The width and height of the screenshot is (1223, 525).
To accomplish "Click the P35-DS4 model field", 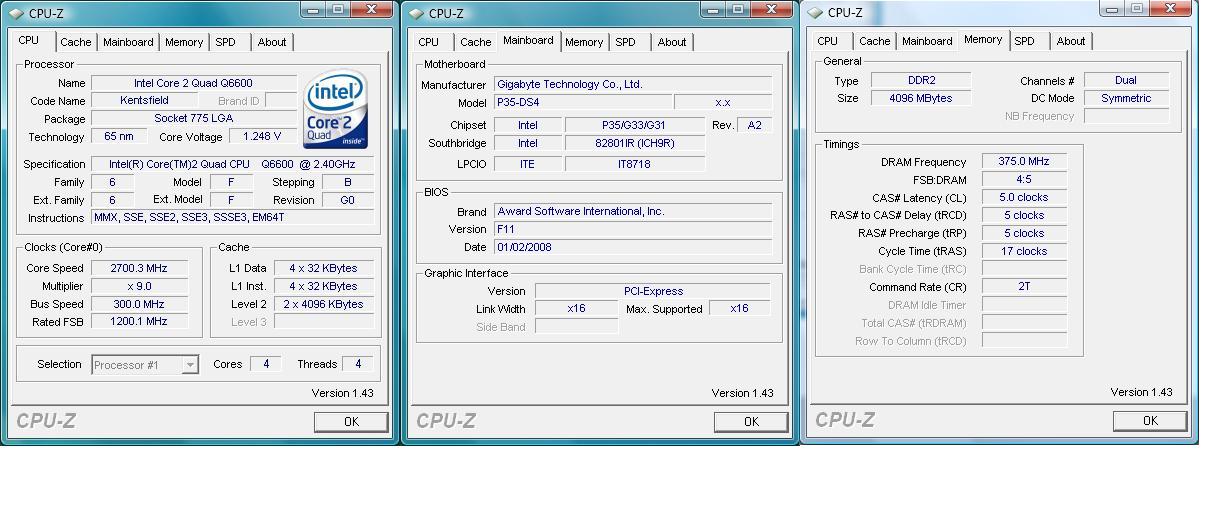I will click(x=583, y=103).
